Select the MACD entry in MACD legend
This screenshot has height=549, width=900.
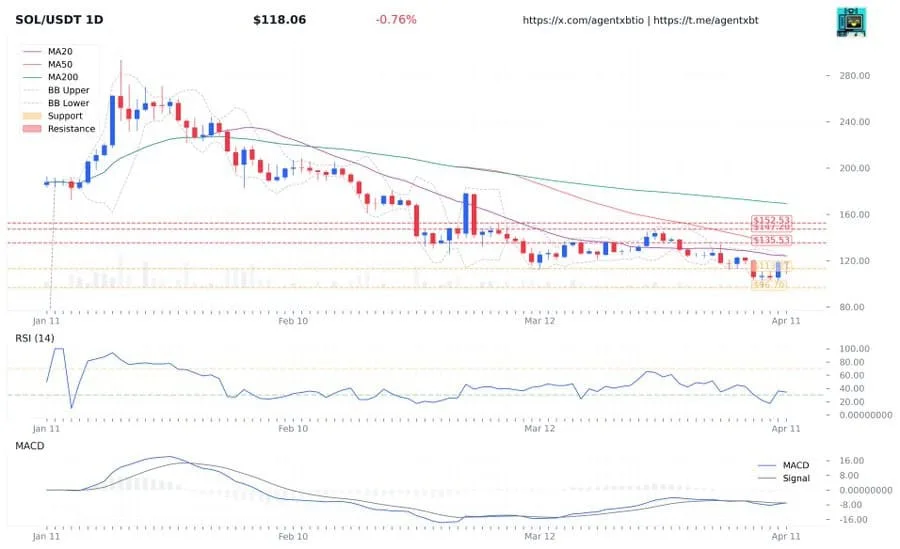783,465
